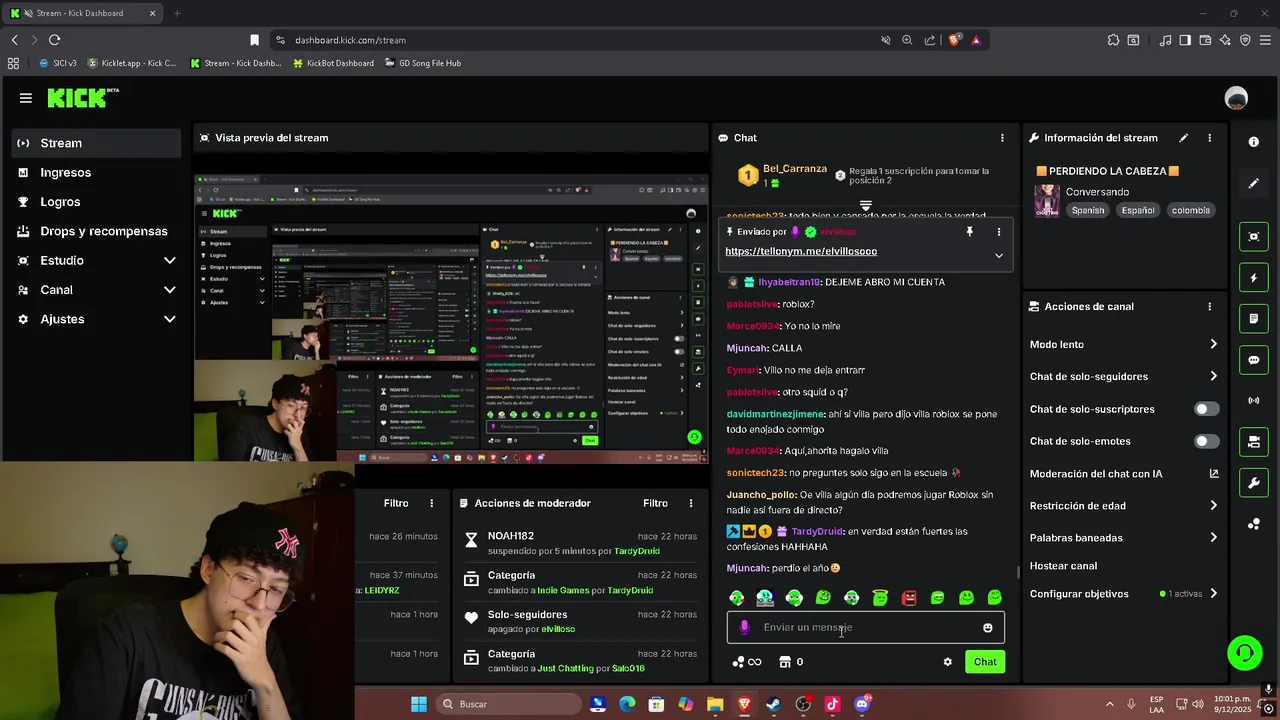1280x720 pixels.
Task: Click the Spanish tag
Action: [1088, 211]
